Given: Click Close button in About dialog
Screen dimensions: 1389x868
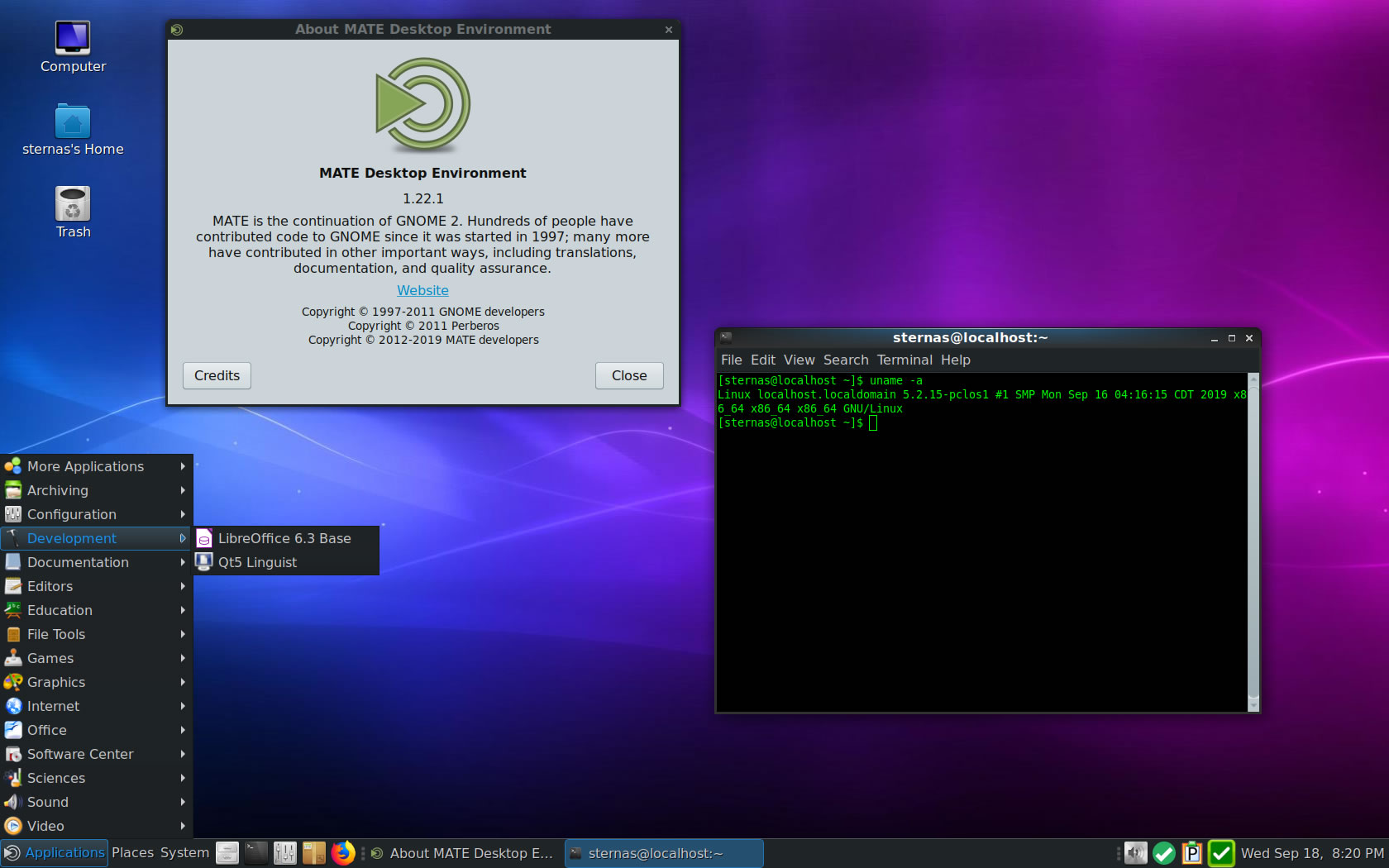Looking at the screenshot, I should pos(629,375).
